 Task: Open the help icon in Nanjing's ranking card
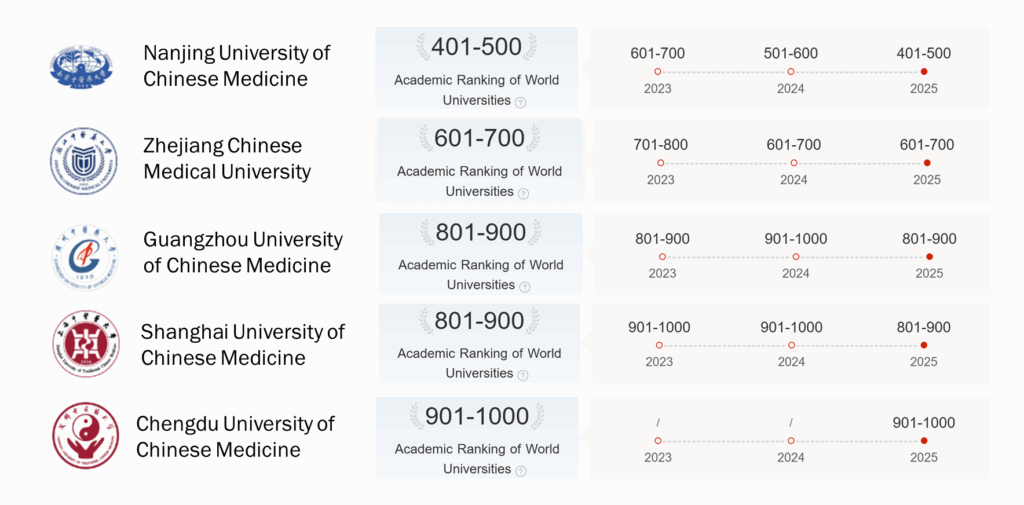520,102
